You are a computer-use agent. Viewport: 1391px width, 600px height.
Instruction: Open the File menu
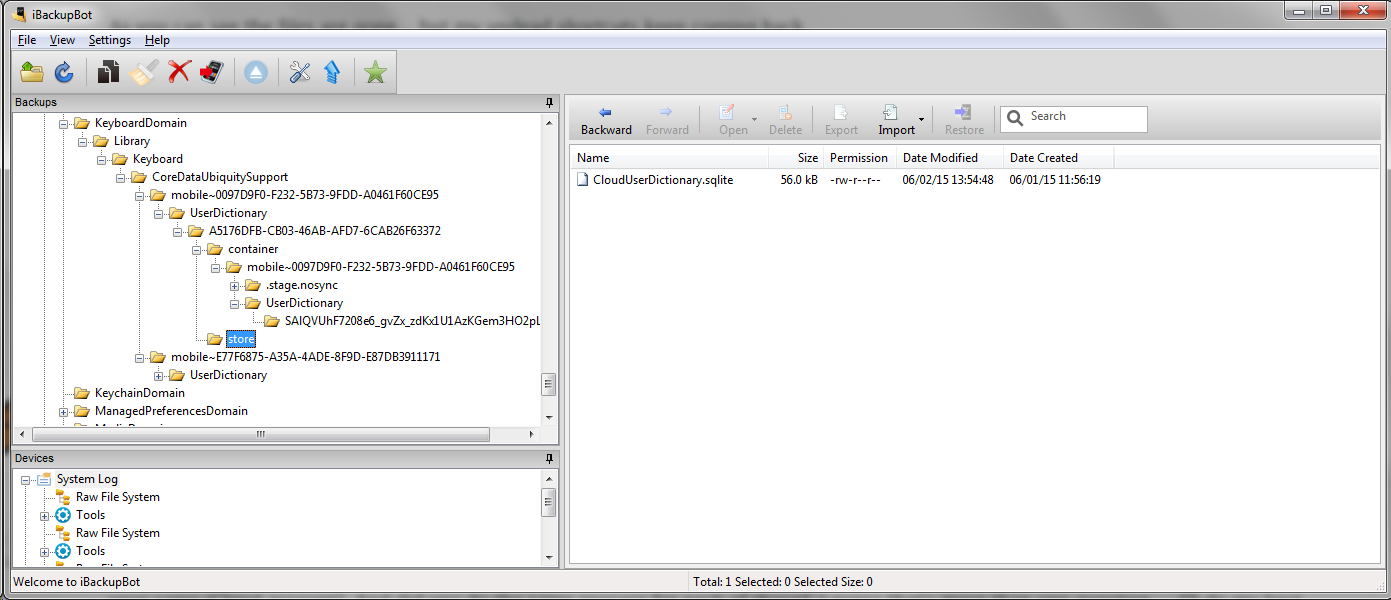(27, 40)
